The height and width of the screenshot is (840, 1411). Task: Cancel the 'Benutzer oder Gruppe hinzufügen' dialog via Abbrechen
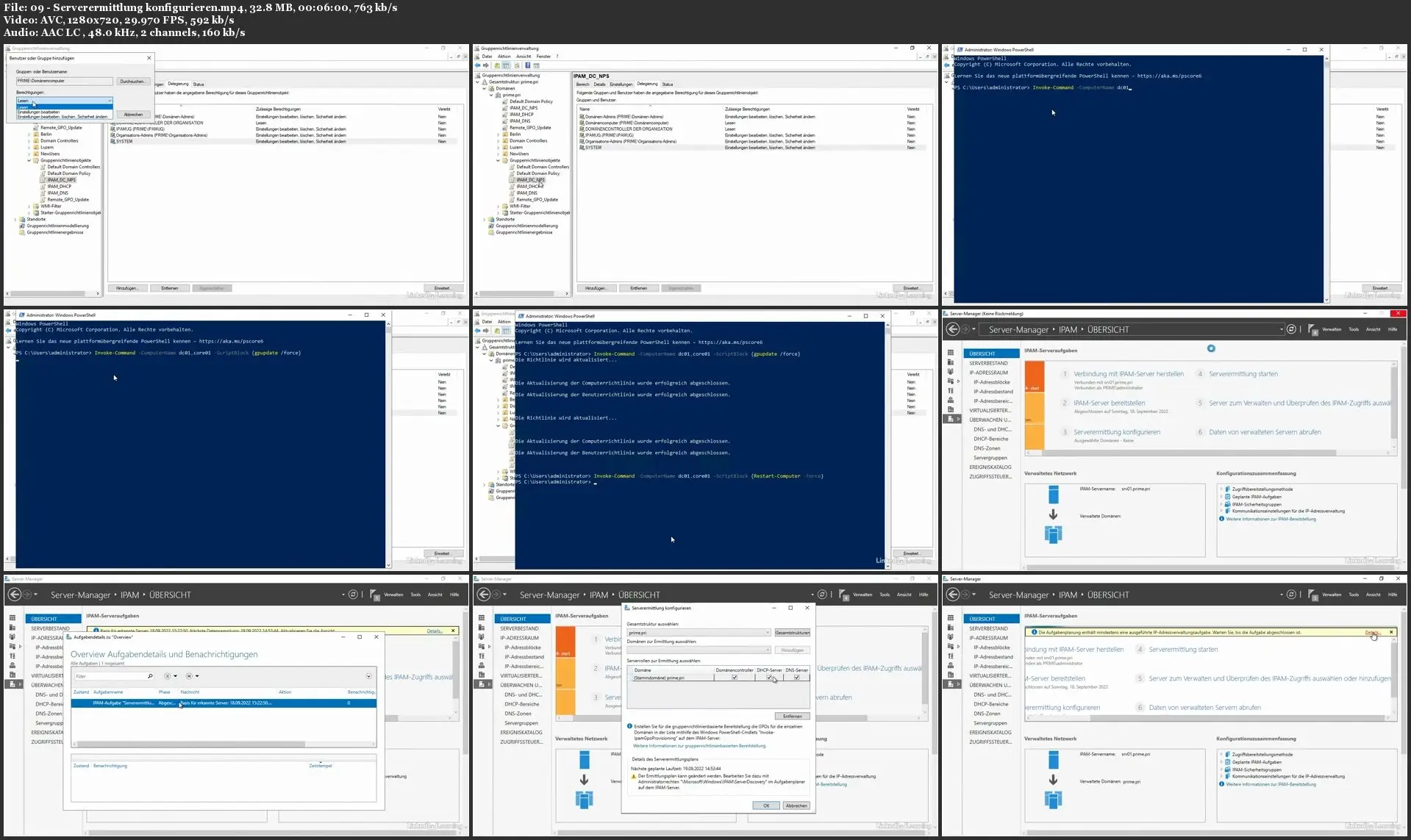coord(133,115)
